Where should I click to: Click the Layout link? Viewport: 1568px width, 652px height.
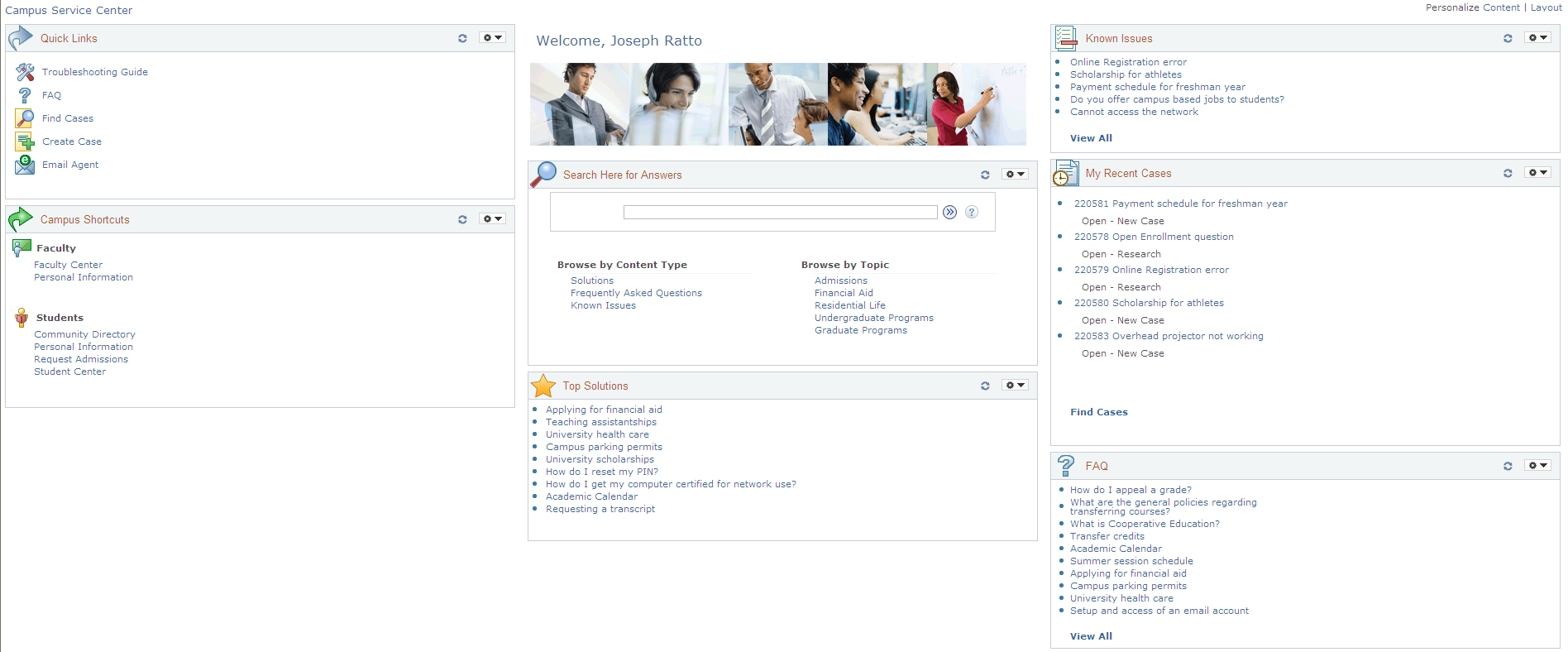(1546, 7)
